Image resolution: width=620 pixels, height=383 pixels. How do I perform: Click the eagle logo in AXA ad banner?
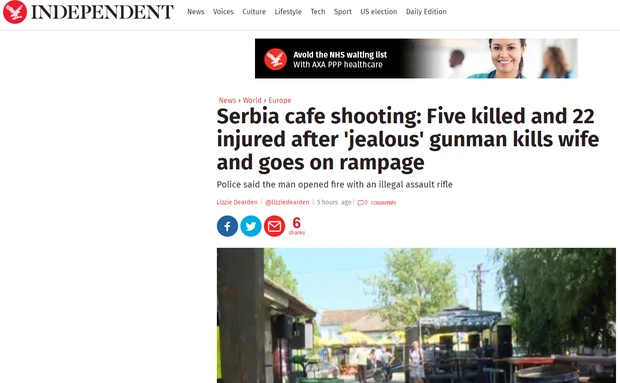click(275, 59)
